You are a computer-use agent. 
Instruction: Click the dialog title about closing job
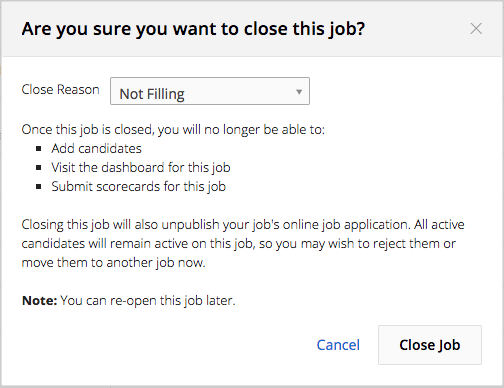193,29
